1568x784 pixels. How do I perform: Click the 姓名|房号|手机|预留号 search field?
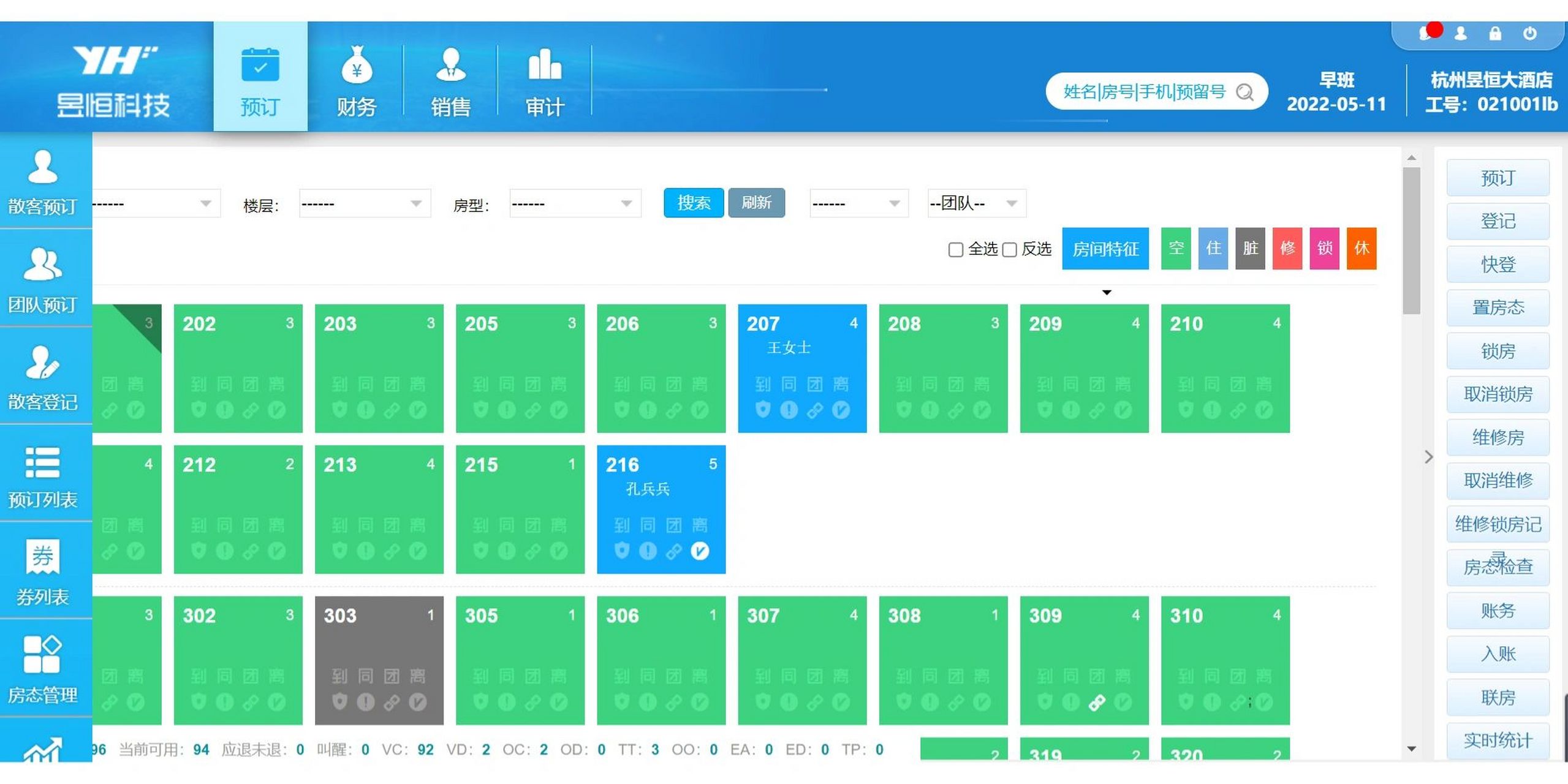(1145, 92)
